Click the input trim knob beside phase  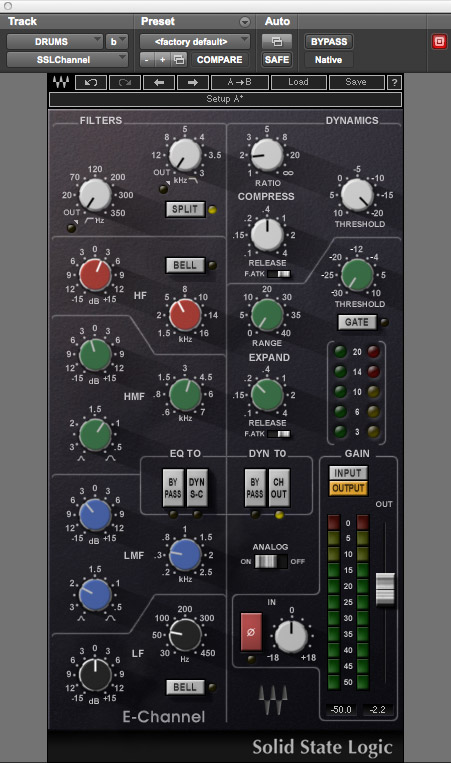click(x=291, y=637)
